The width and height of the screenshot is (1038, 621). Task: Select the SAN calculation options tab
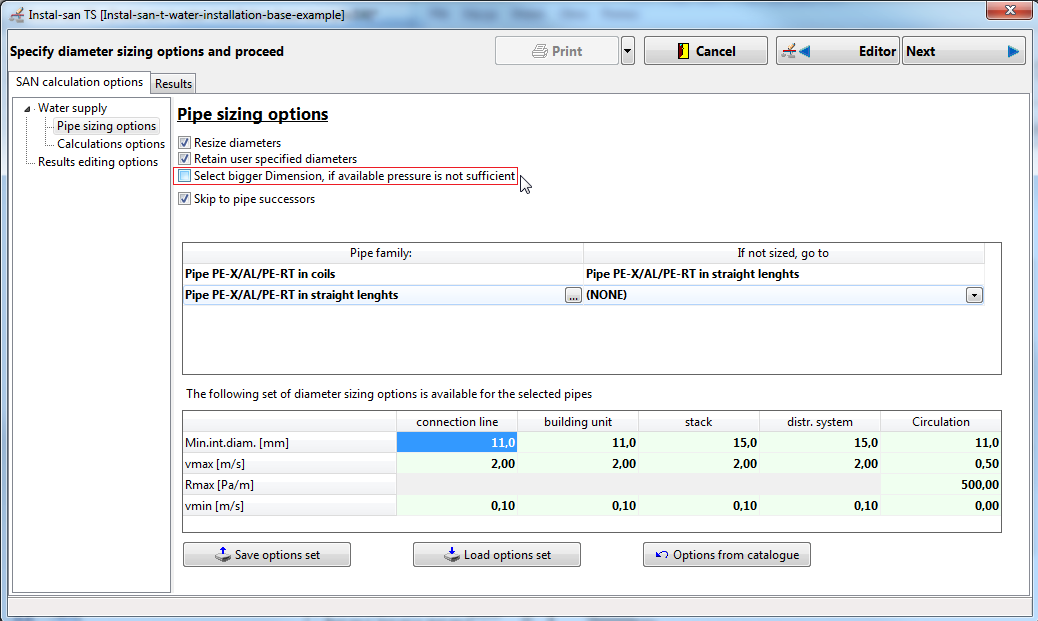79,82
